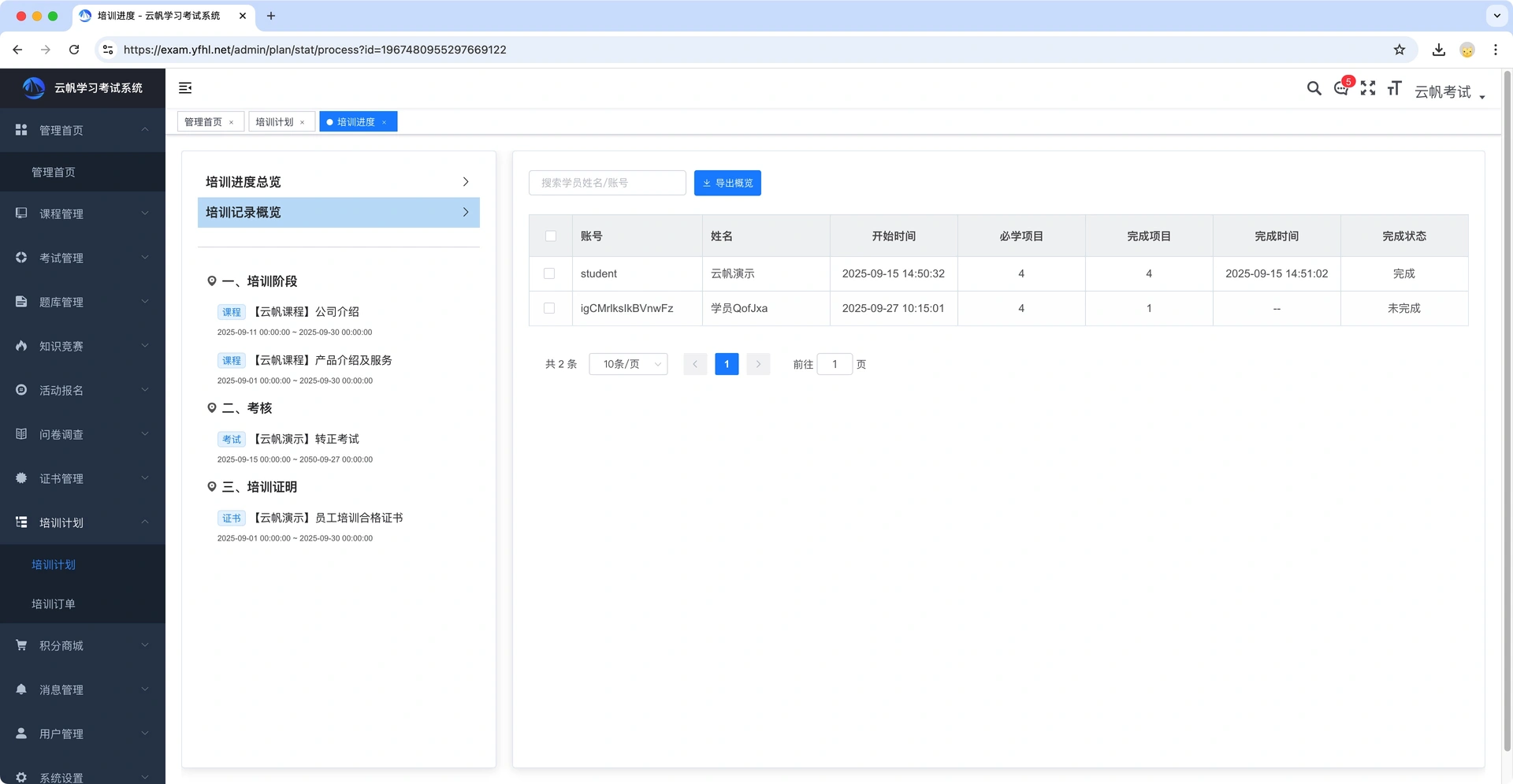The height and width of the screenshot is (784, 1513).
Task: Open font size adjustment icon
Action: tap(1395, 88)
